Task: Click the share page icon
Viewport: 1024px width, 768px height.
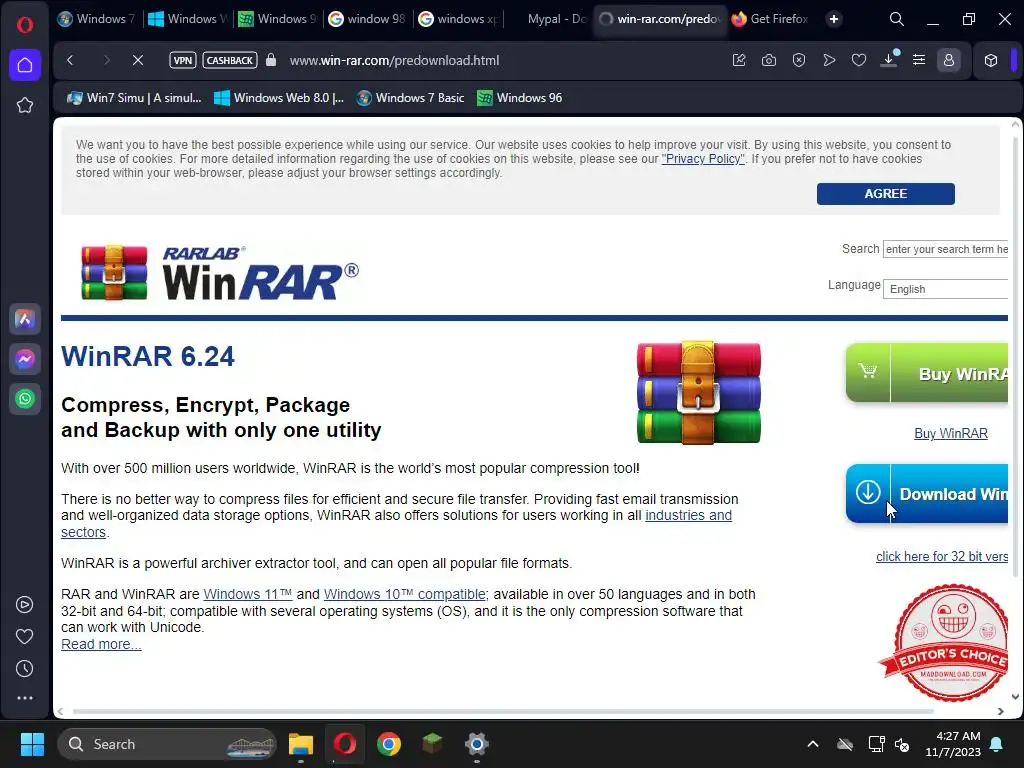Action: (739, 60)
